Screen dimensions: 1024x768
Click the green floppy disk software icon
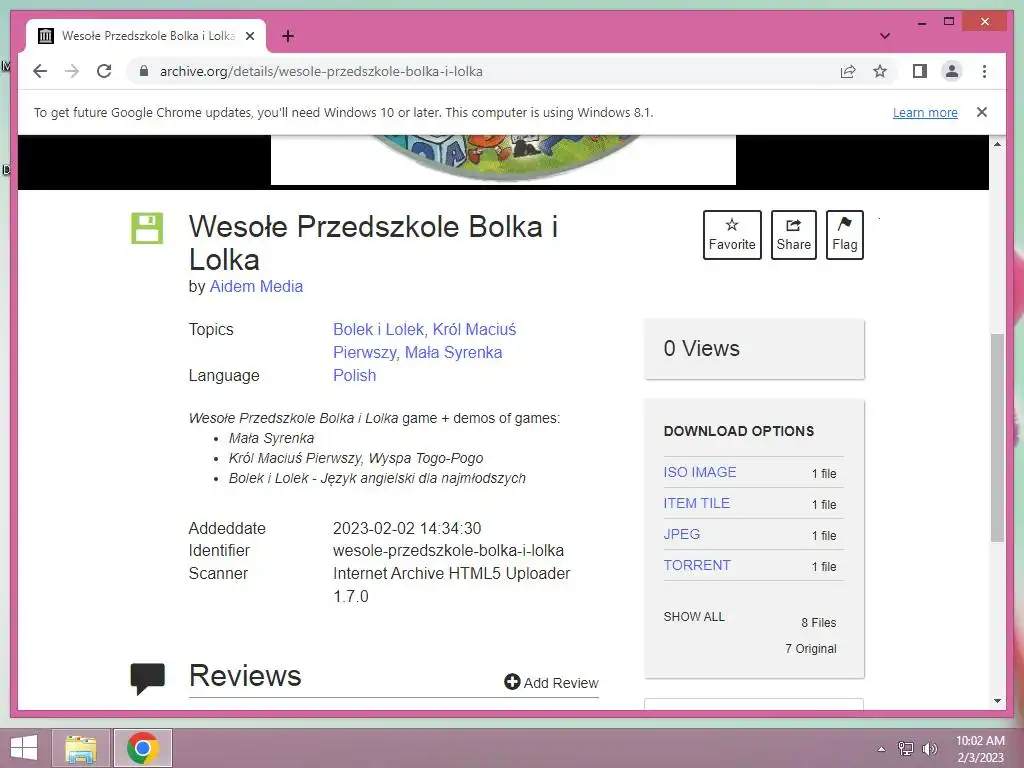pos(147,228)
